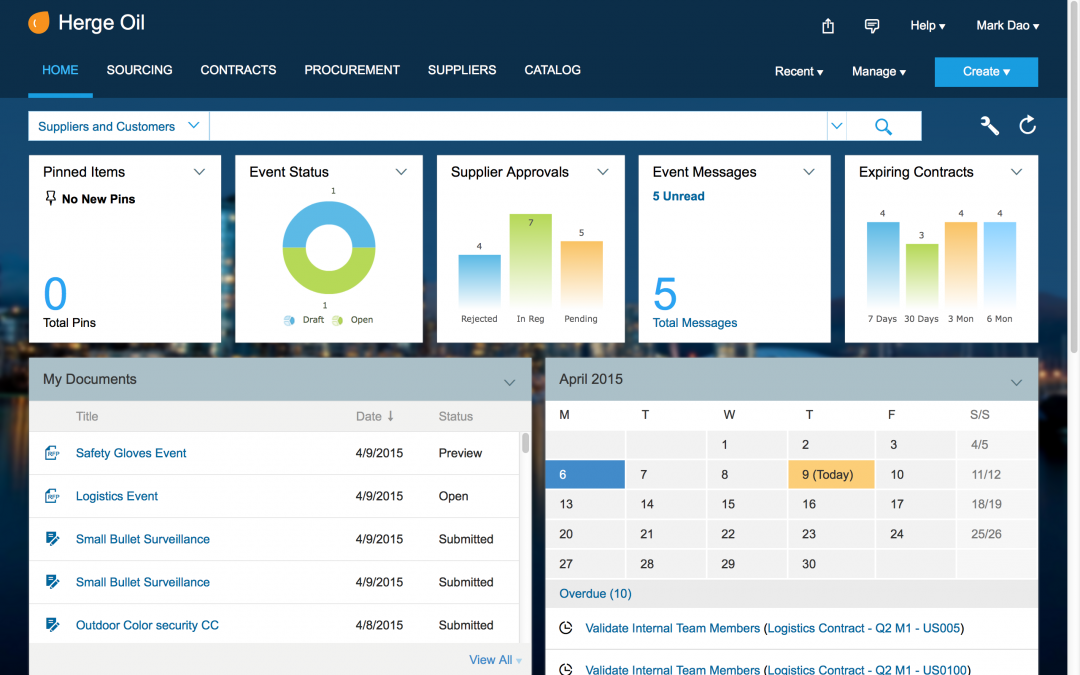Viewport: 1080px width, 675px height.
Task: Click the Create button
Action: pos(986,72)
